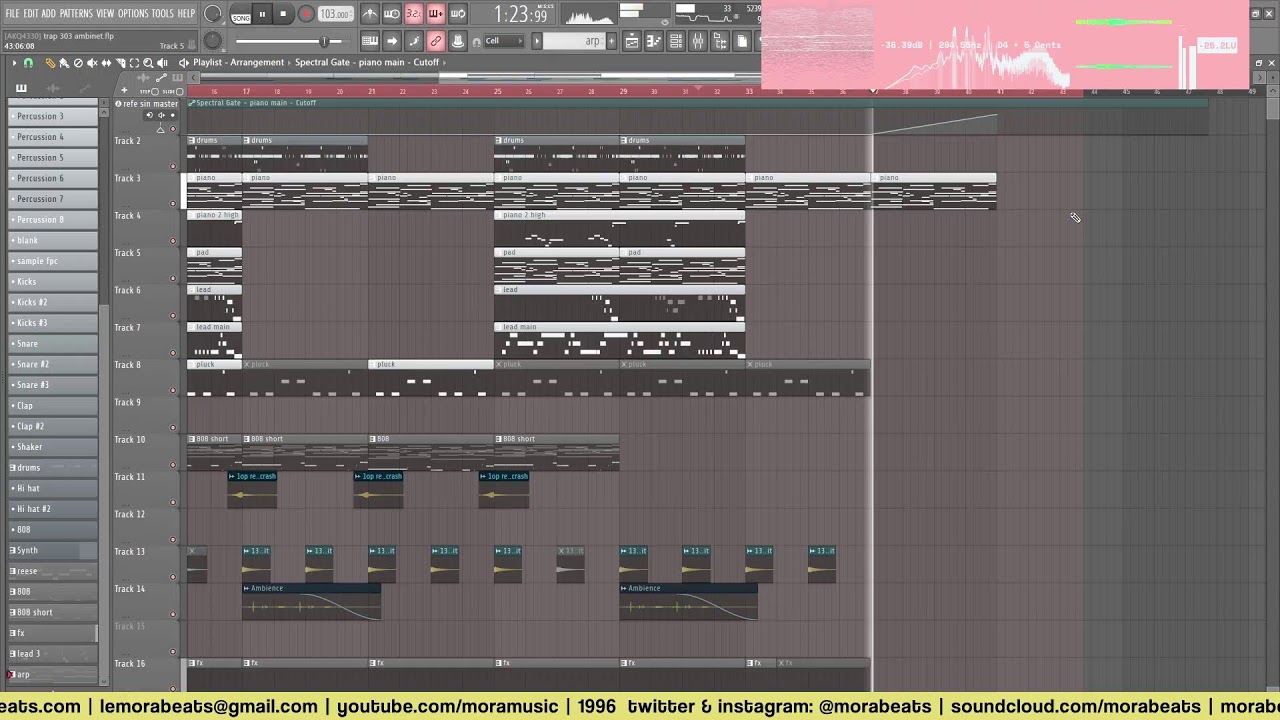Toggle the pink link multilink controllers icon
The height and width of the screenshot is (720, 1280).
pos(435,41)
